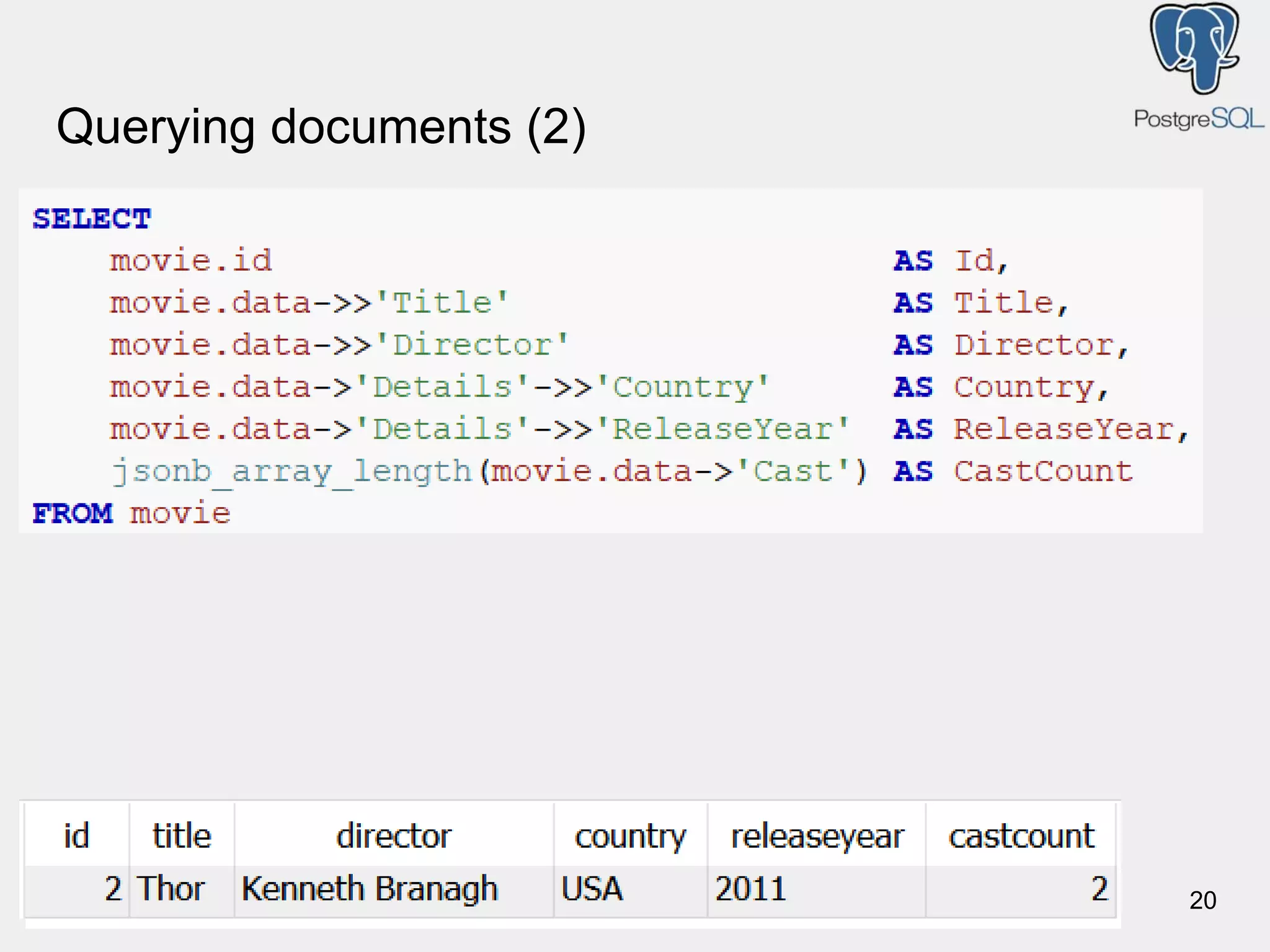Click the 'PostgreSQL' wordmark under the logo
1270x952 pixels.
click(x=1199, y=118)
